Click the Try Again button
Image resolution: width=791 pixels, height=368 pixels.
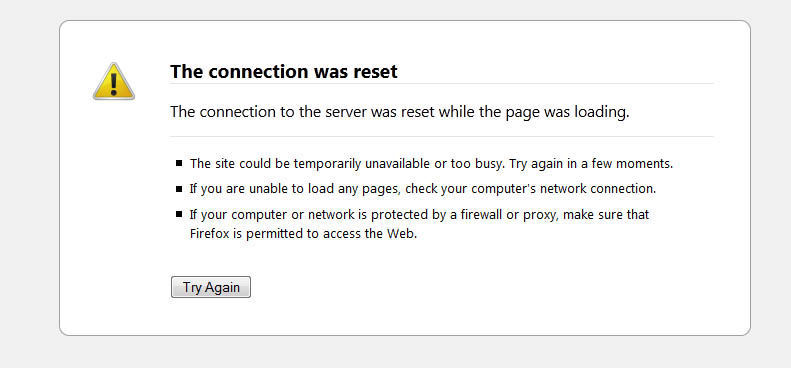(211, 287)
